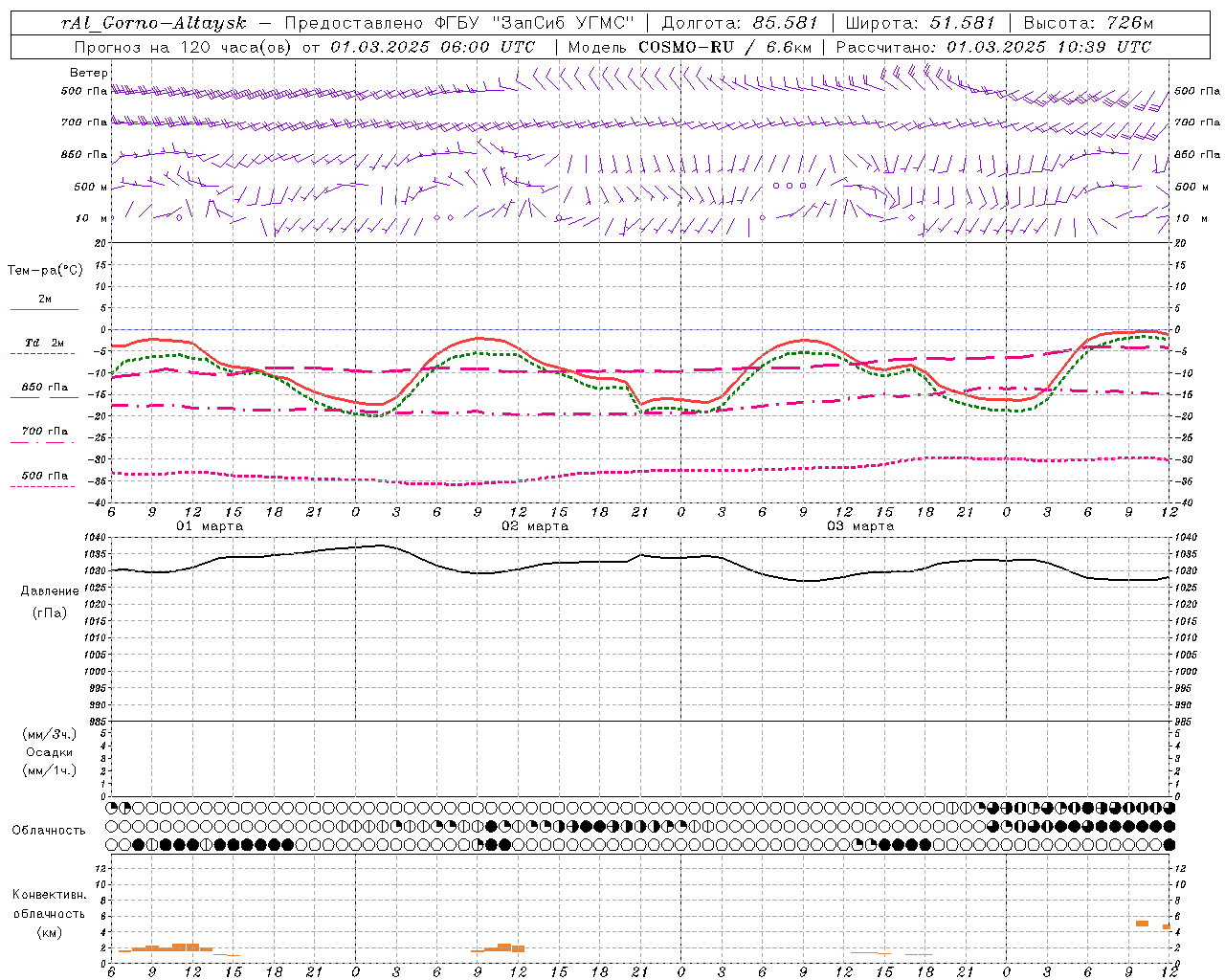Click the rAl_Gorno-Altaysk station title

[153, 23]
